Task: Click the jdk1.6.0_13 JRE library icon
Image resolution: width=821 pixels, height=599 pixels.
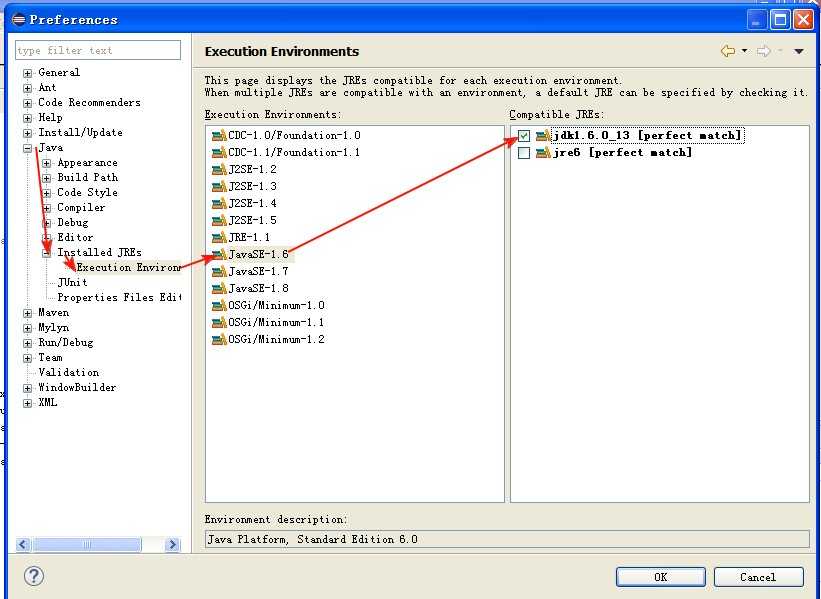Action: point(543,136)
